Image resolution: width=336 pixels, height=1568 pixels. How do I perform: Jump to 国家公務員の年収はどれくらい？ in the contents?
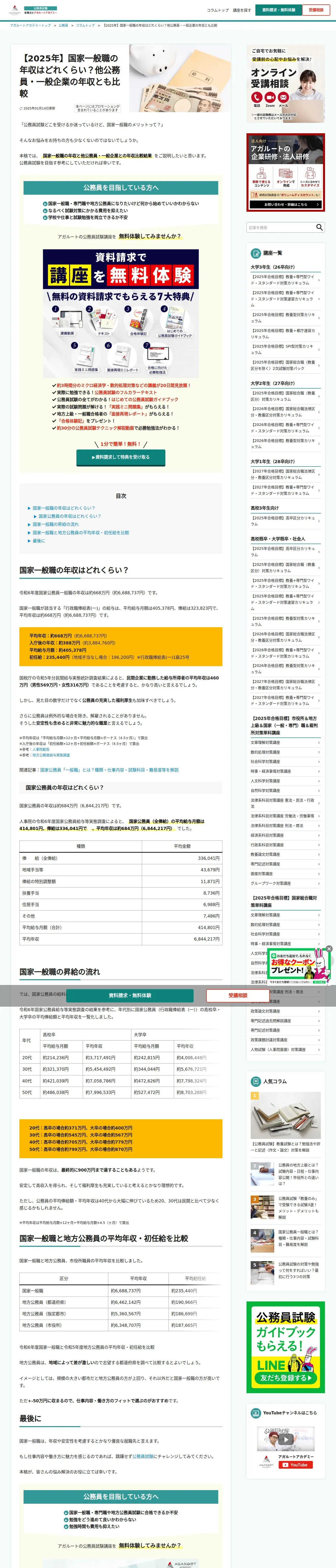(70, 516)
